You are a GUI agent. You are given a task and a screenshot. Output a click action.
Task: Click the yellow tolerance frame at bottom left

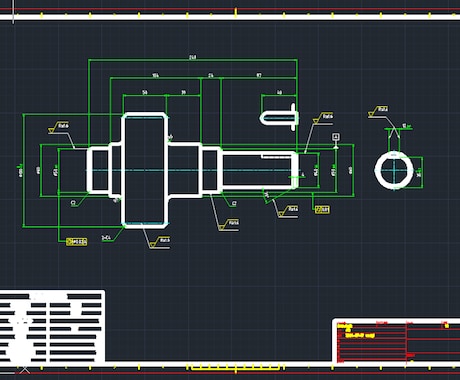[x=77, y=242]
